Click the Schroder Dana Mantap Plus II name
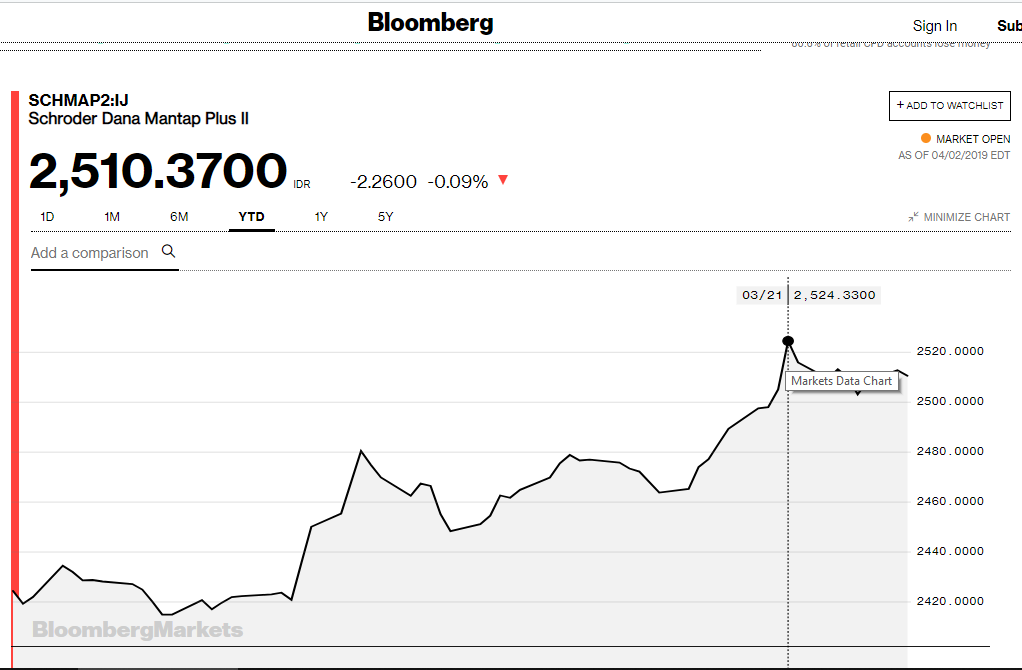 138,119
